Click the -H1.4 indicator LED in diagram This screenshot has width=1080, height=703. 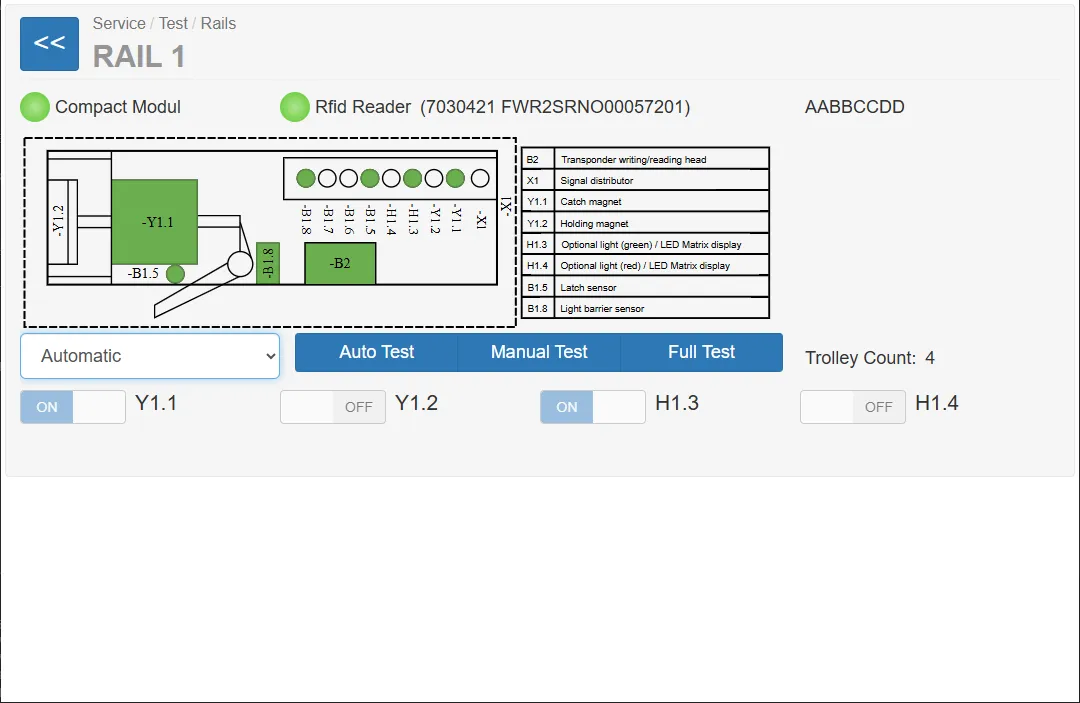click(391, 178)
